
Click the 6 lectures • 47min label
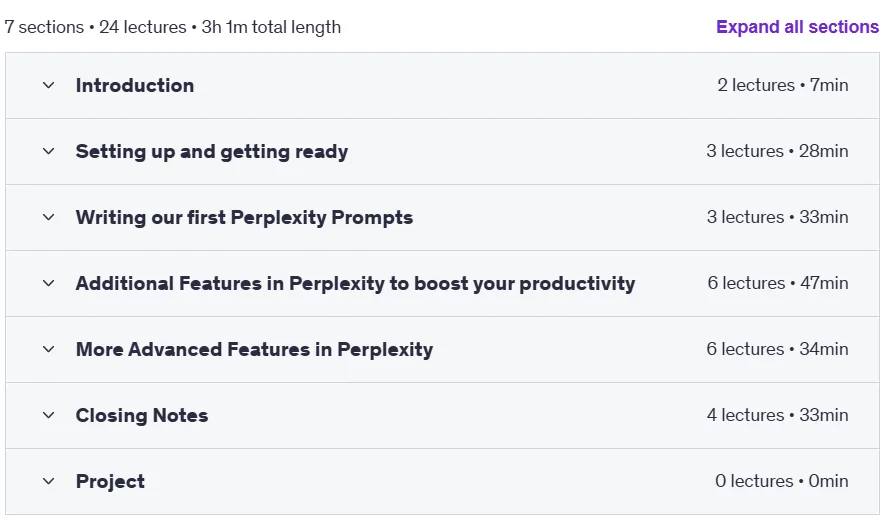(778, 283)
